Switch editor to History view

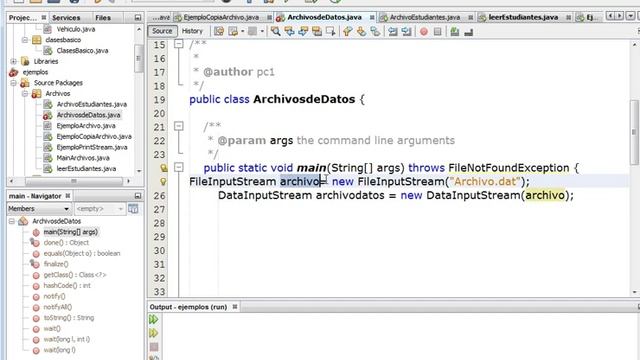192,31
